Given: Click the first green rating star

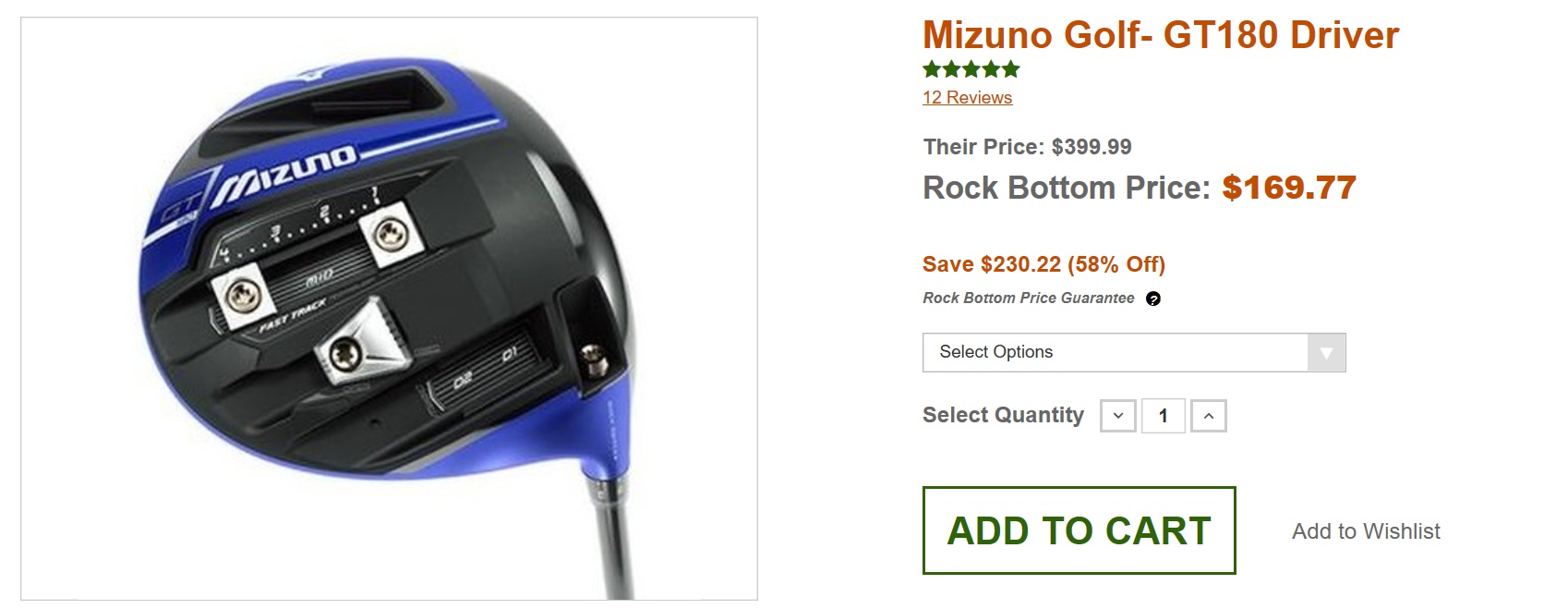Looking at the screenshot, I should (932, 69).
